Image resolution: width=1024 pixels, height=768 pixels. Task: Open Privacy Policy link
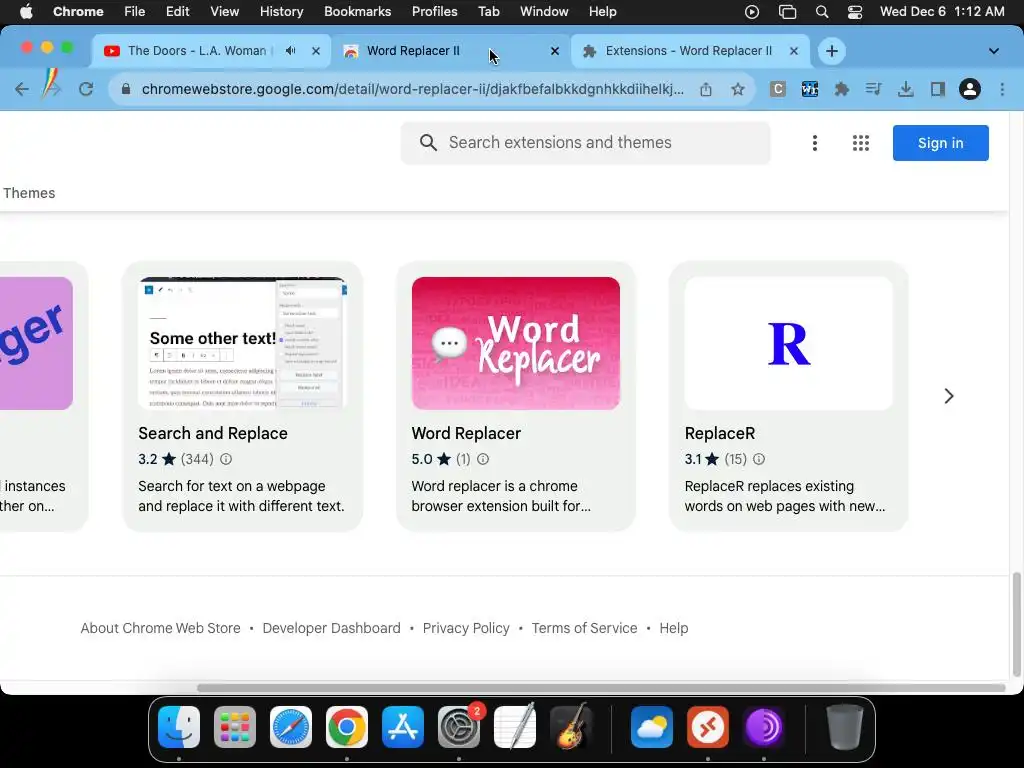pos(466,628)
